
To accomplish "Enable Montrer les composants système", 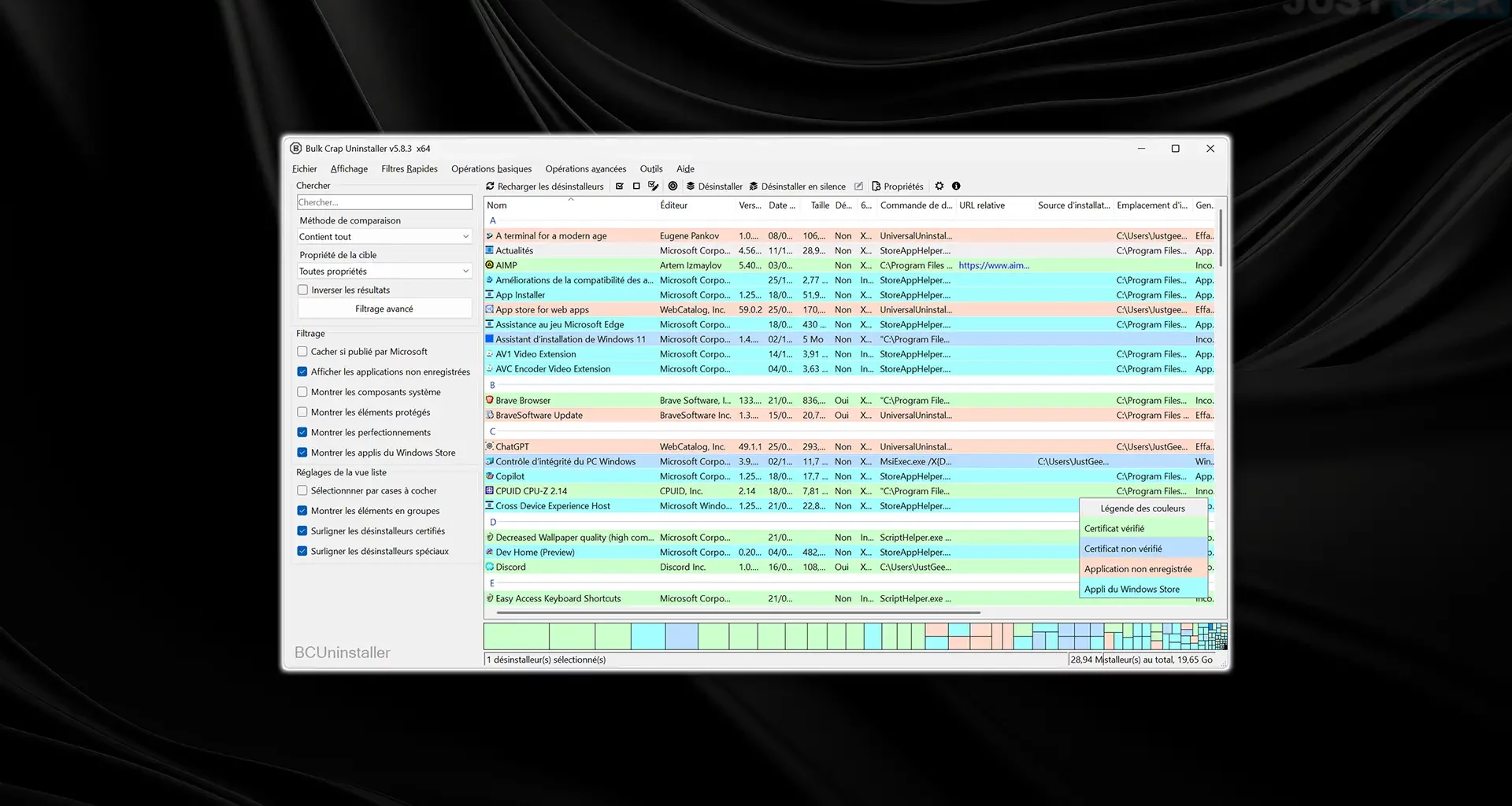I will [302, 392].
